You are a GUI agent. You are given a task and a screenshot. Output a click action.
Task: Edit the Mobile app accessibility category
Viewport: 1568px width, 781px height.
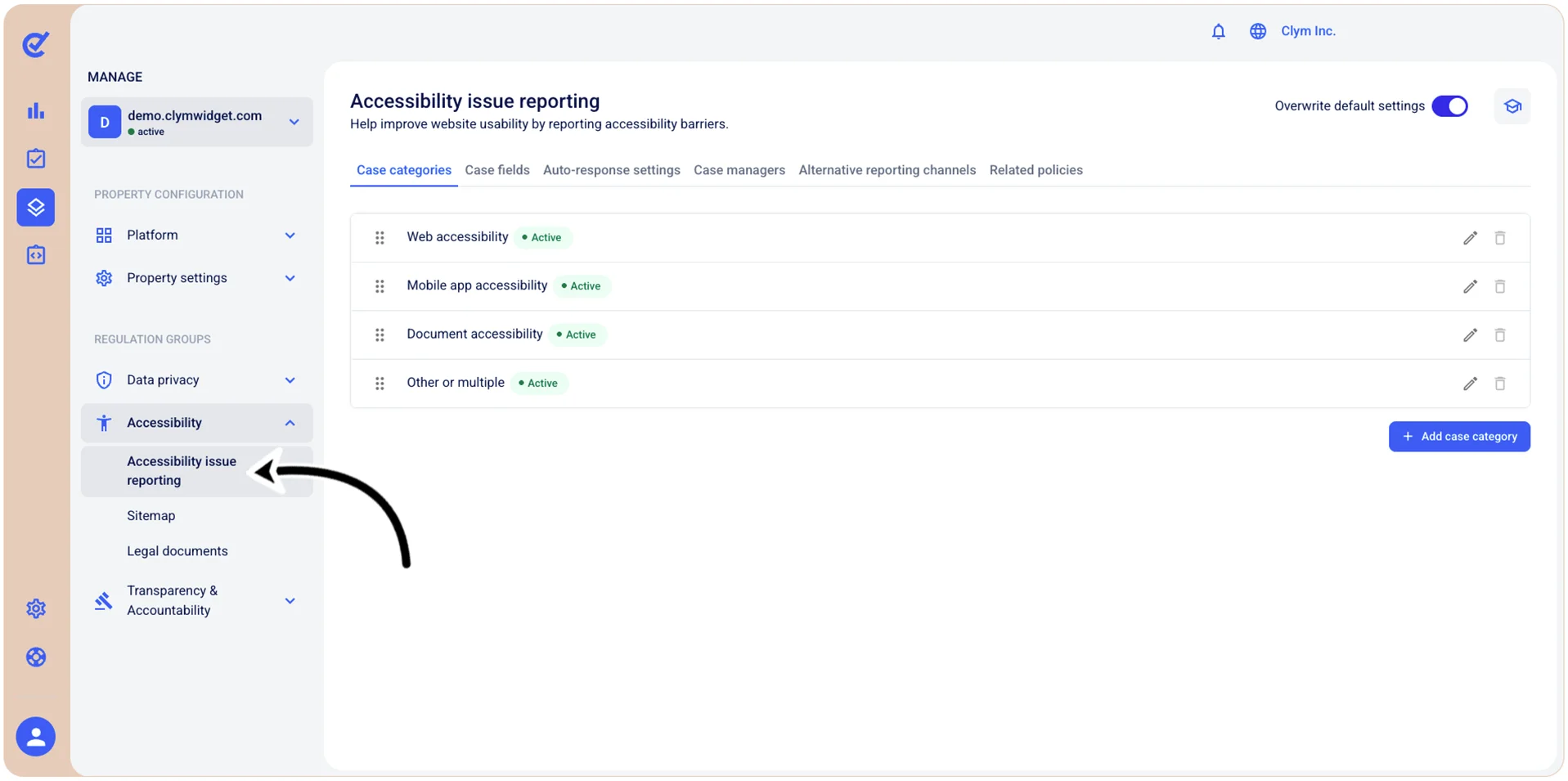pyautogui.click(x=1470, y=286)
